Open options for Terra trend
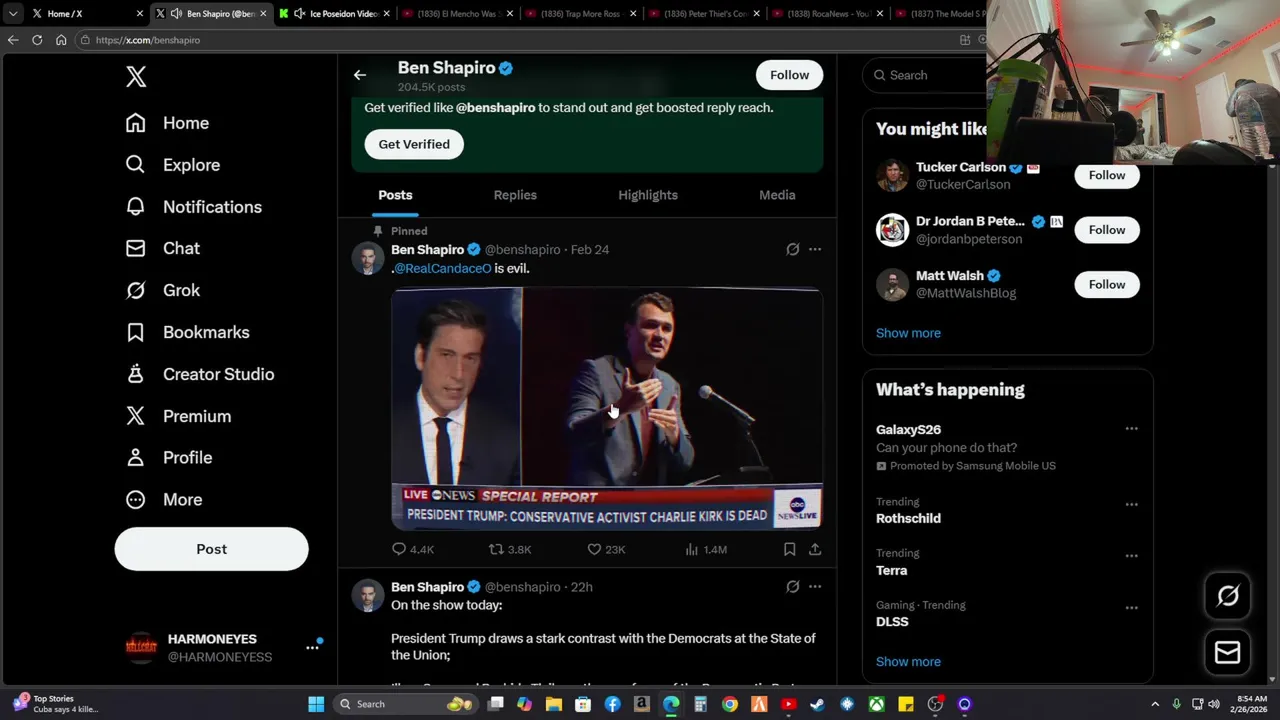The width and height of the screenshot is (1280, 720). [1131, 556]
